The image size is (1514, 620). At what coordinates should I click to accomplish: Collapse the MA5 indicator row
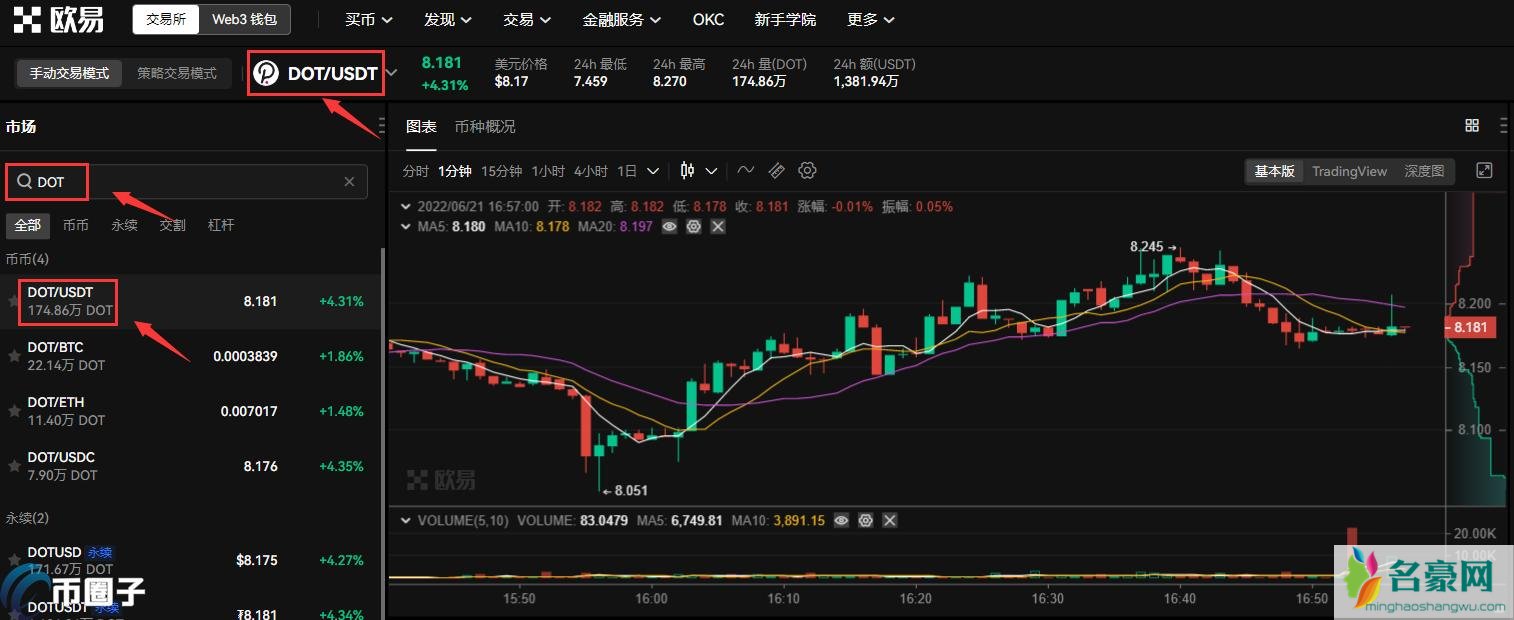(405, 227)
